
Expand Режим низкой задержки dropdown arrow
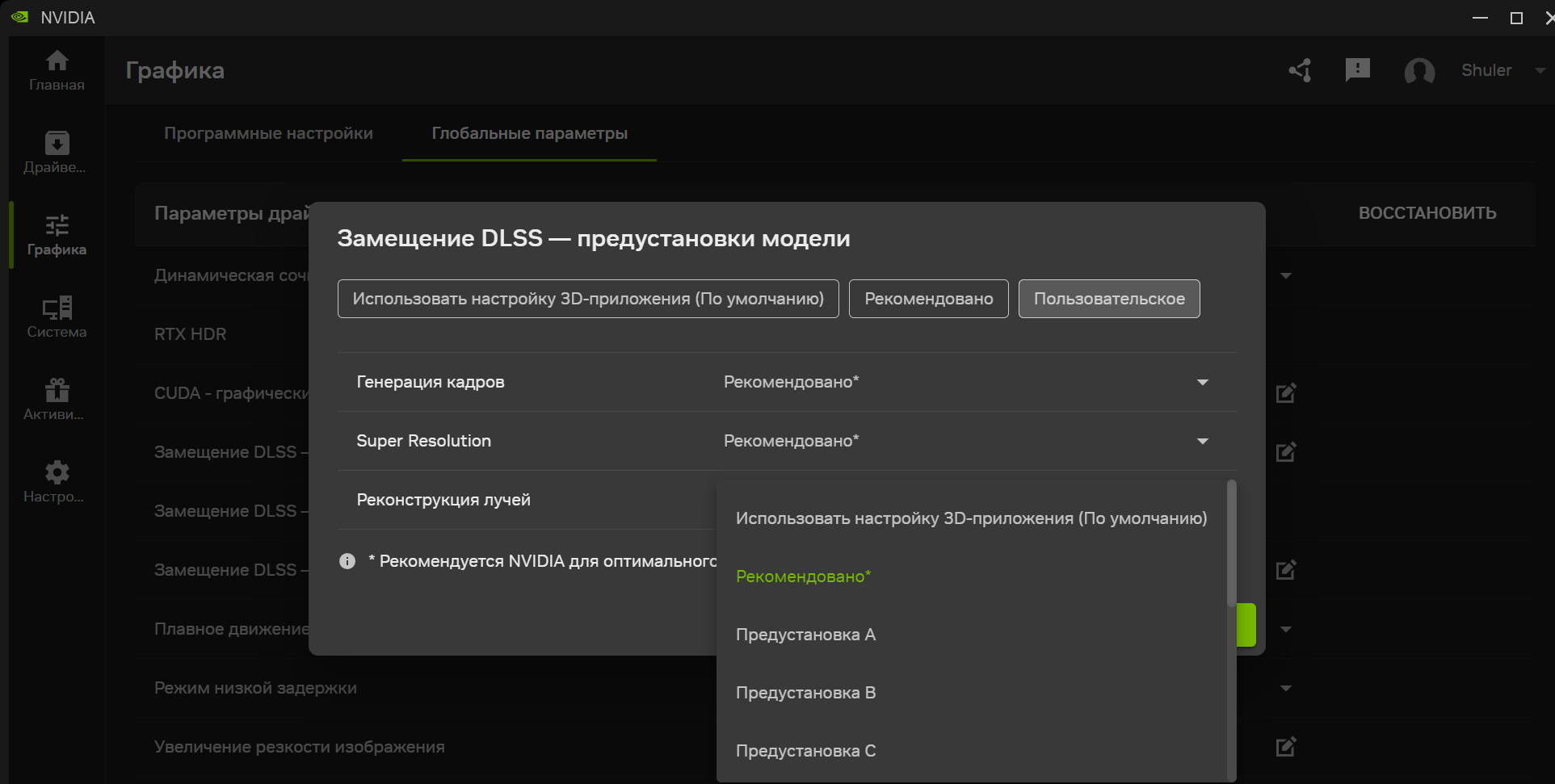1286,688
